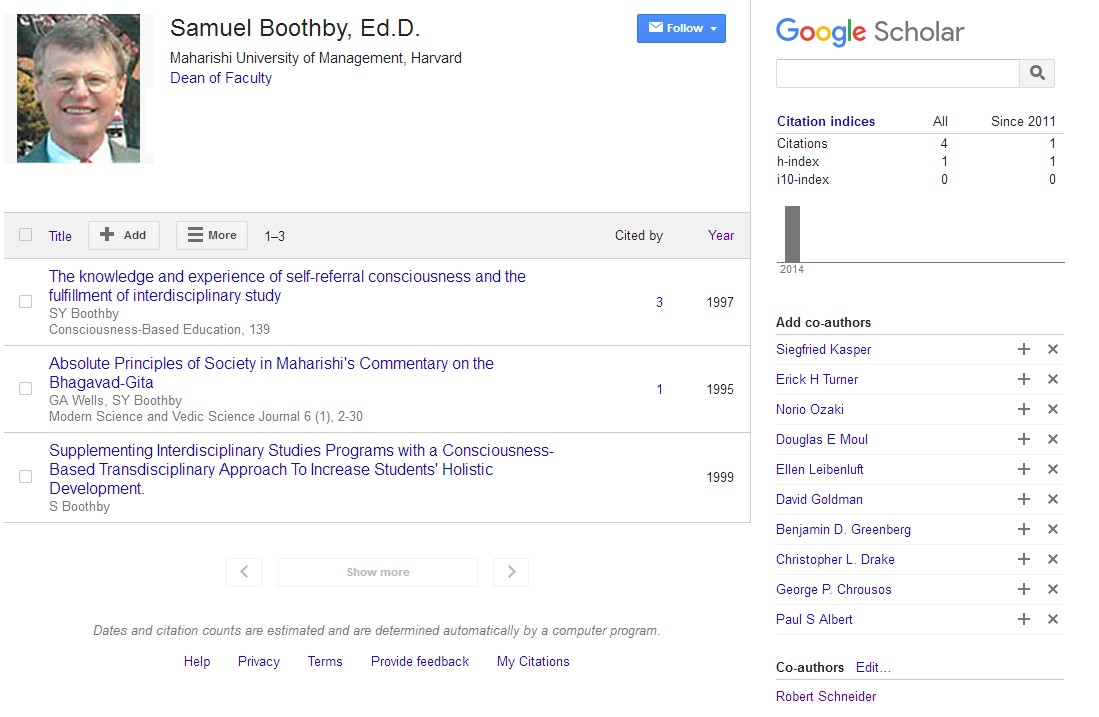Viewport: 1099px width, 717px height.
Task: Click the profile photo of Samuel Boothby
Action: click(x=78, y=88)
